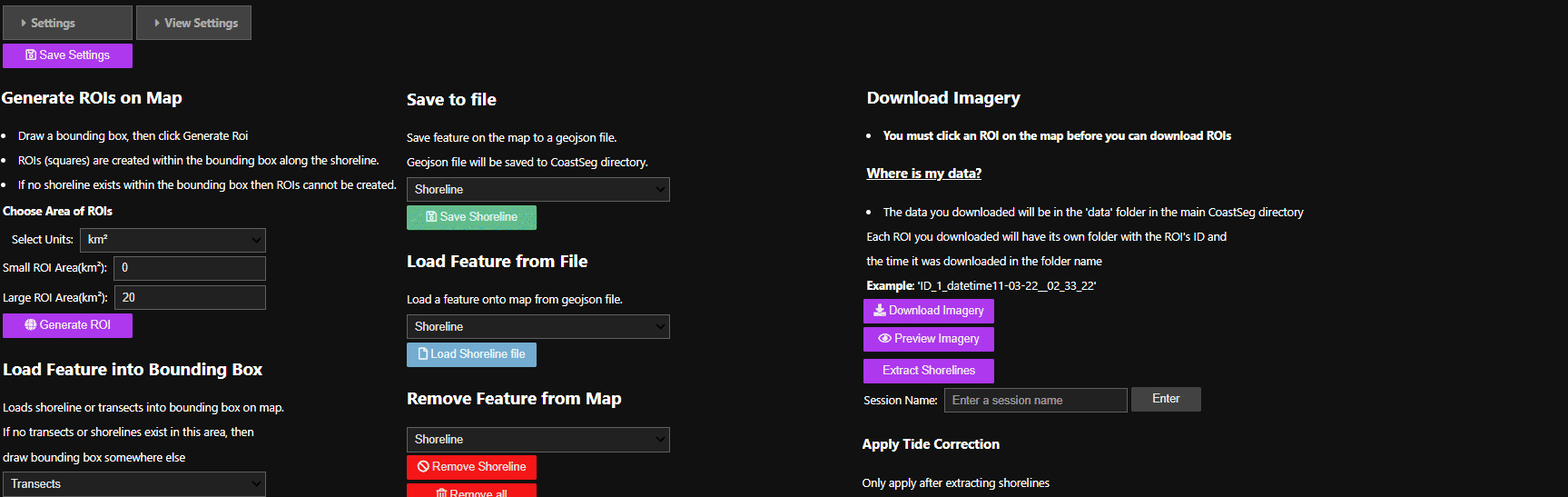Screen dimensions: 1568x497
Task: Click the Download Imagery button
Action: pyautogui.click(x=928, y=311)
